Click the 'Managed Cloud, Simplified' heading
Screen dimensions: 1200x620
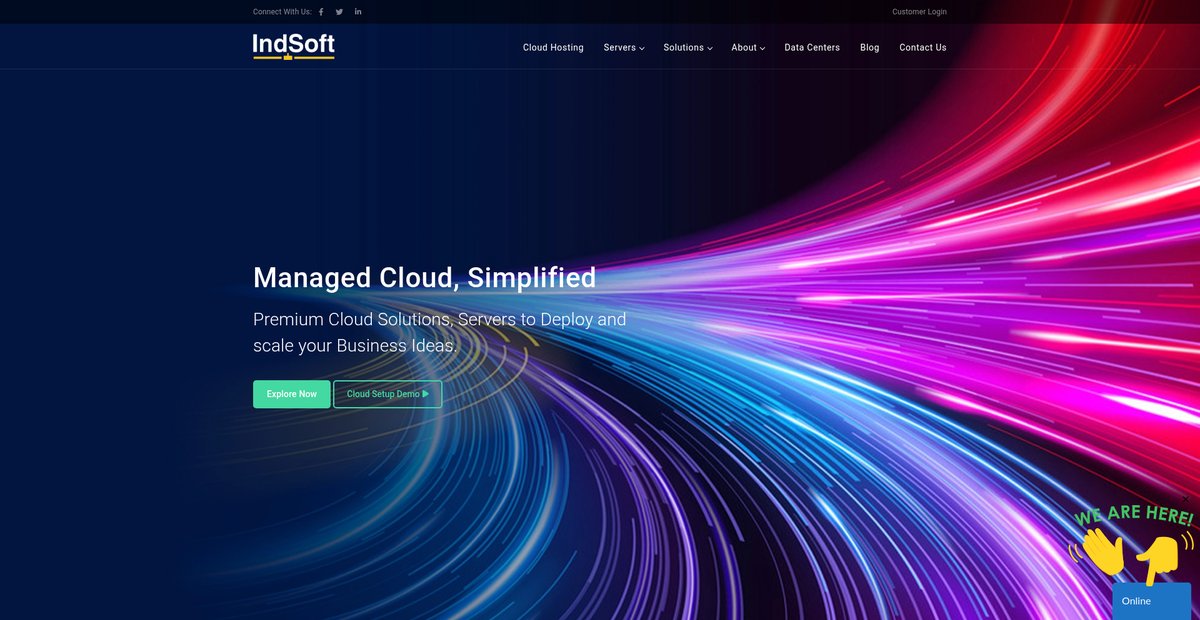pyautogui.click(x=424, y=278)
